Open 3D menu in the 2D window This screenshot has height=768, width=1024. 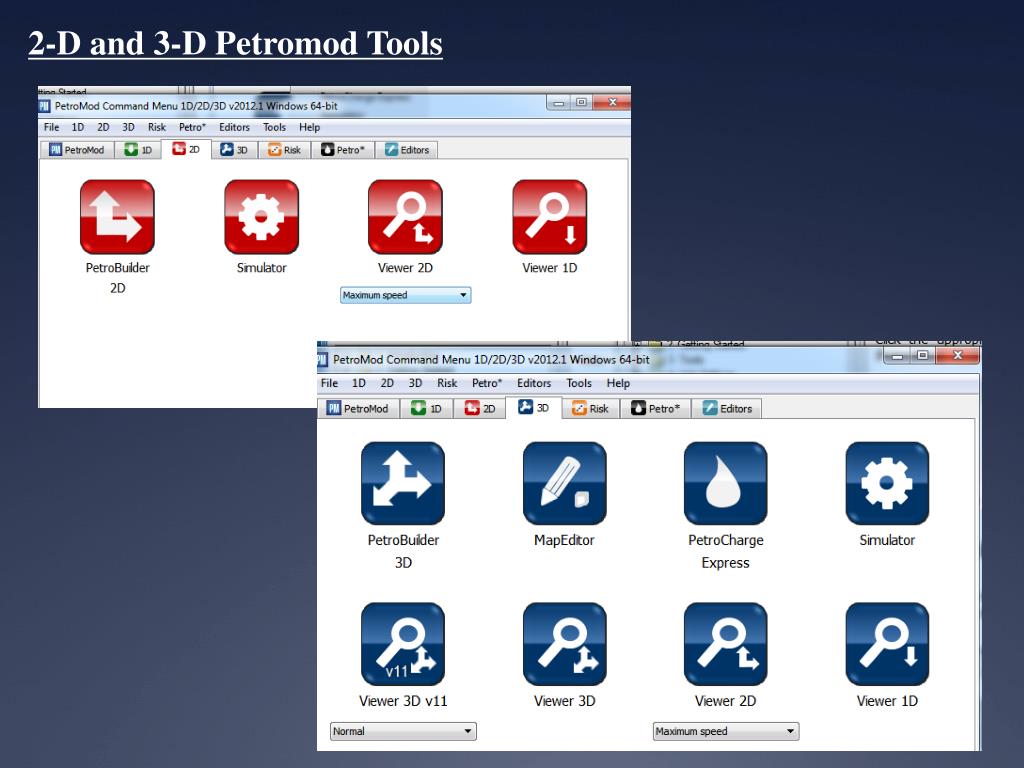point(129,127)
